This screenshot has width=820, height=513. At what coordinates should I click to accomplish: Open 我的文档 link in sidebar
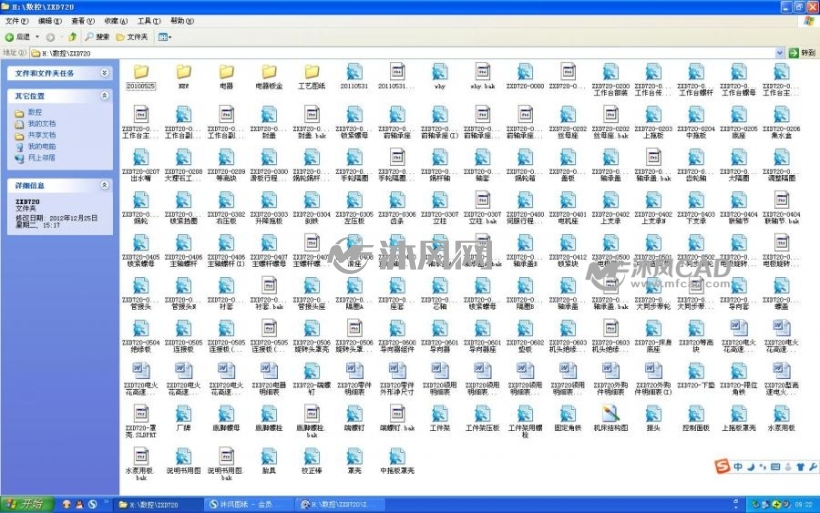point(41,124)
